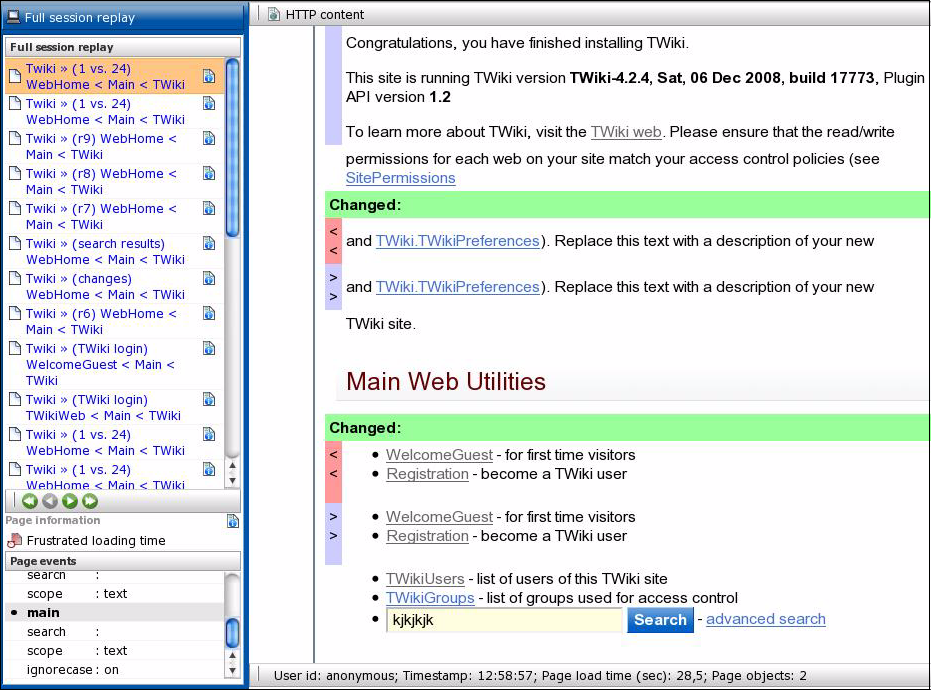Select the (TWiki login) WelcomeGuest page
This screenshot has height=690, width=931.
100,365
